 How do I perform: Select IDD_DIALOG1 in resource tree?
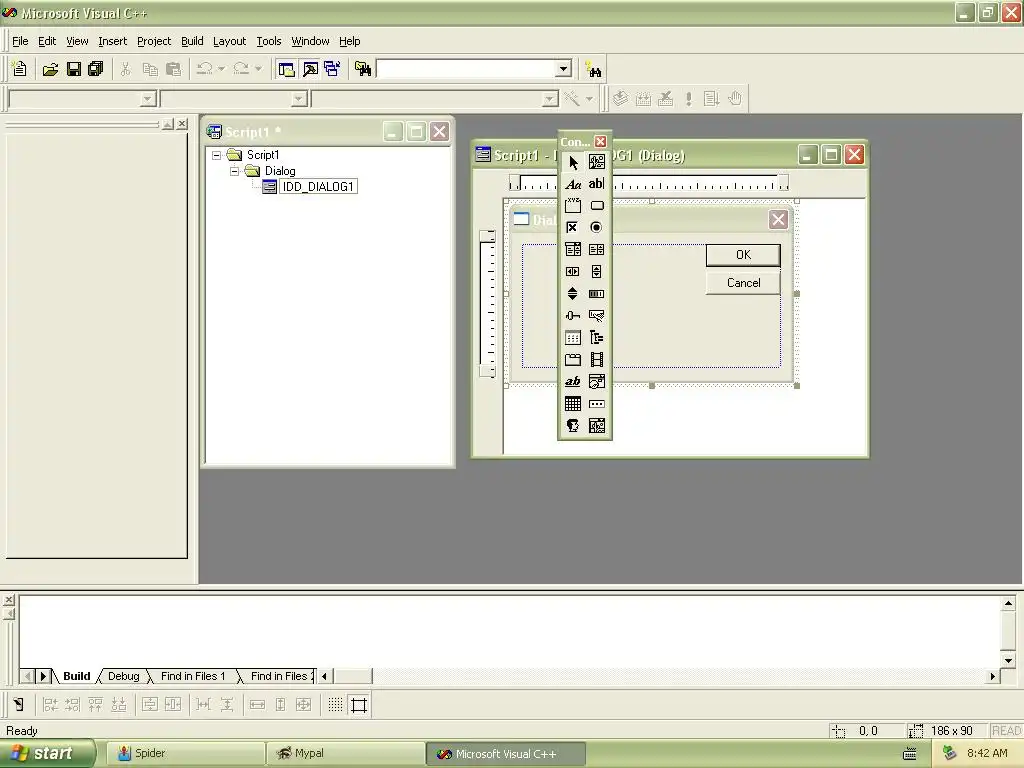(318, 187)
